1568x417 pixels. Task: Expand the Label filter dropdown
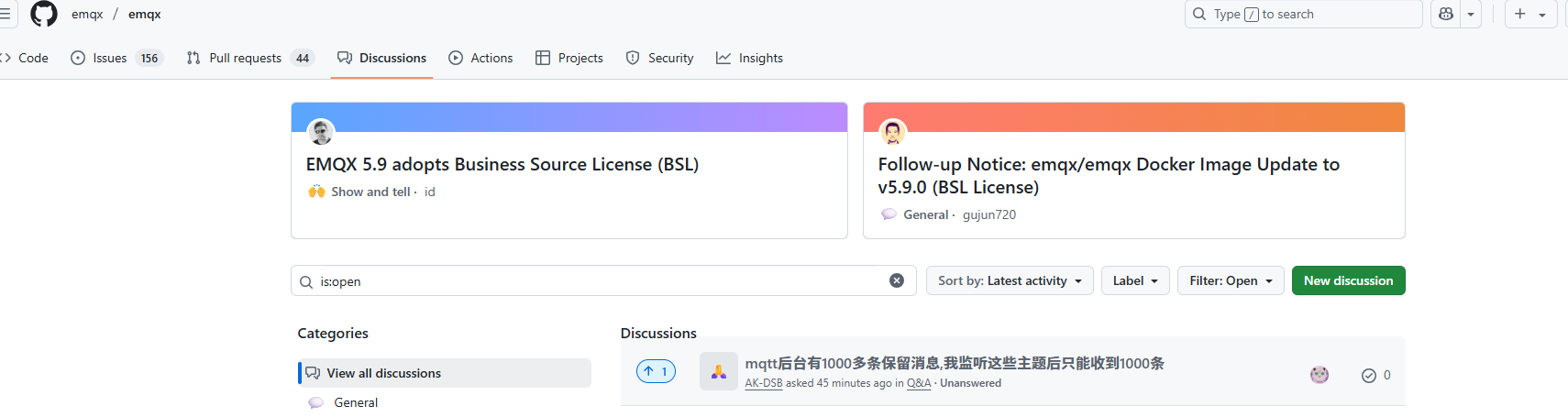click(x=1135, y=280)
